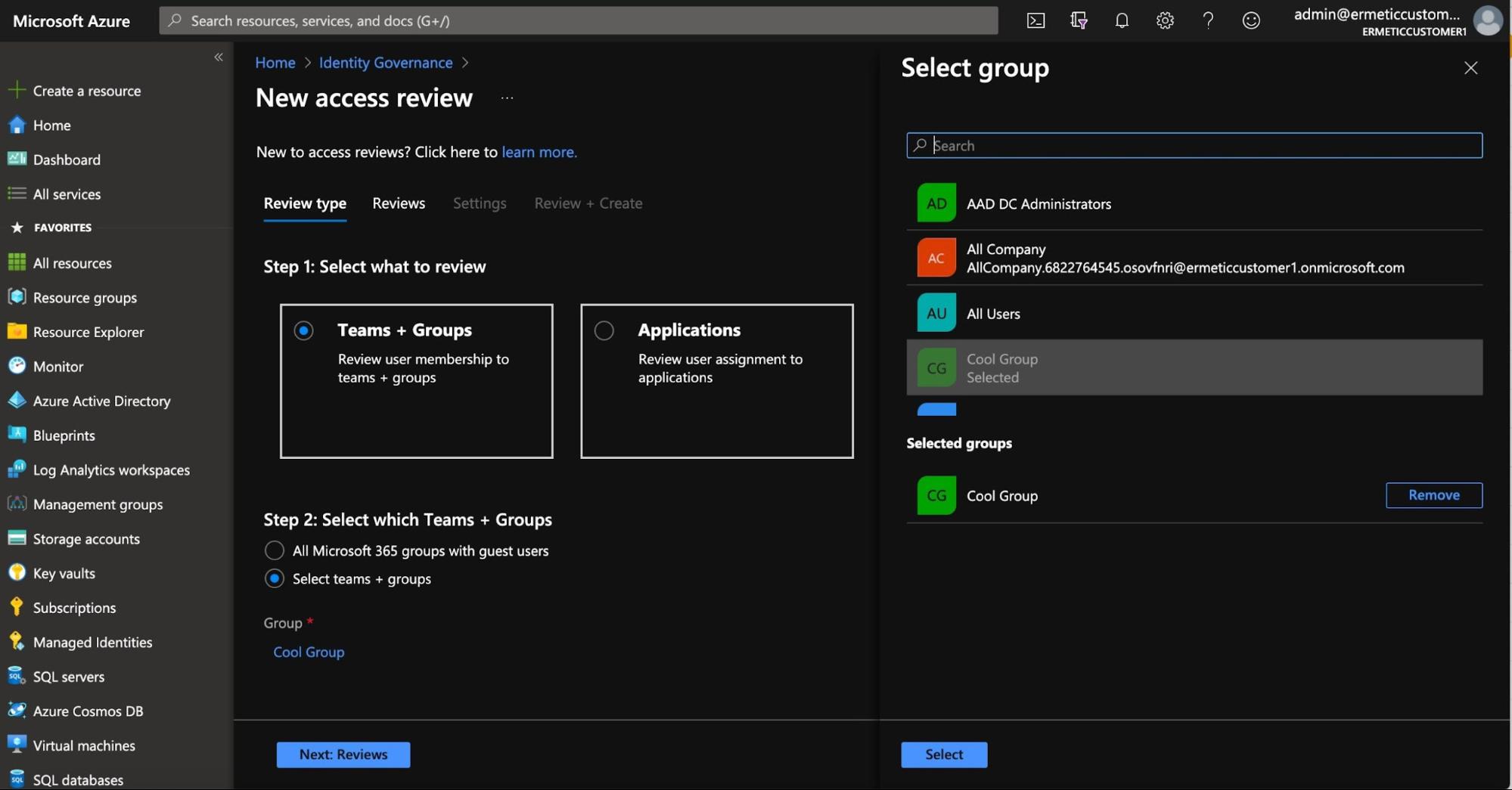Screen dimensions: 1512x790
Task: Click the admin account avatar
Action: (1488, 20)
